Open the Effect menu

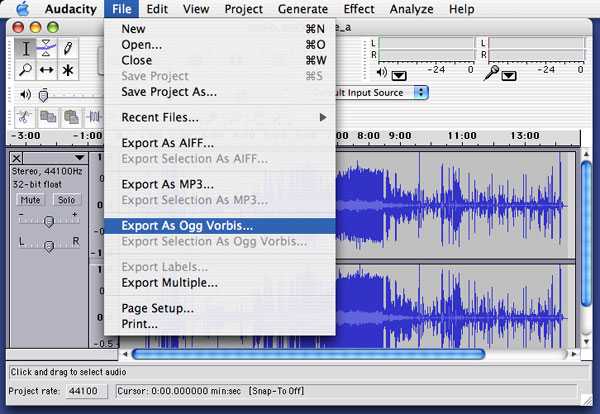tap(359, 9)
